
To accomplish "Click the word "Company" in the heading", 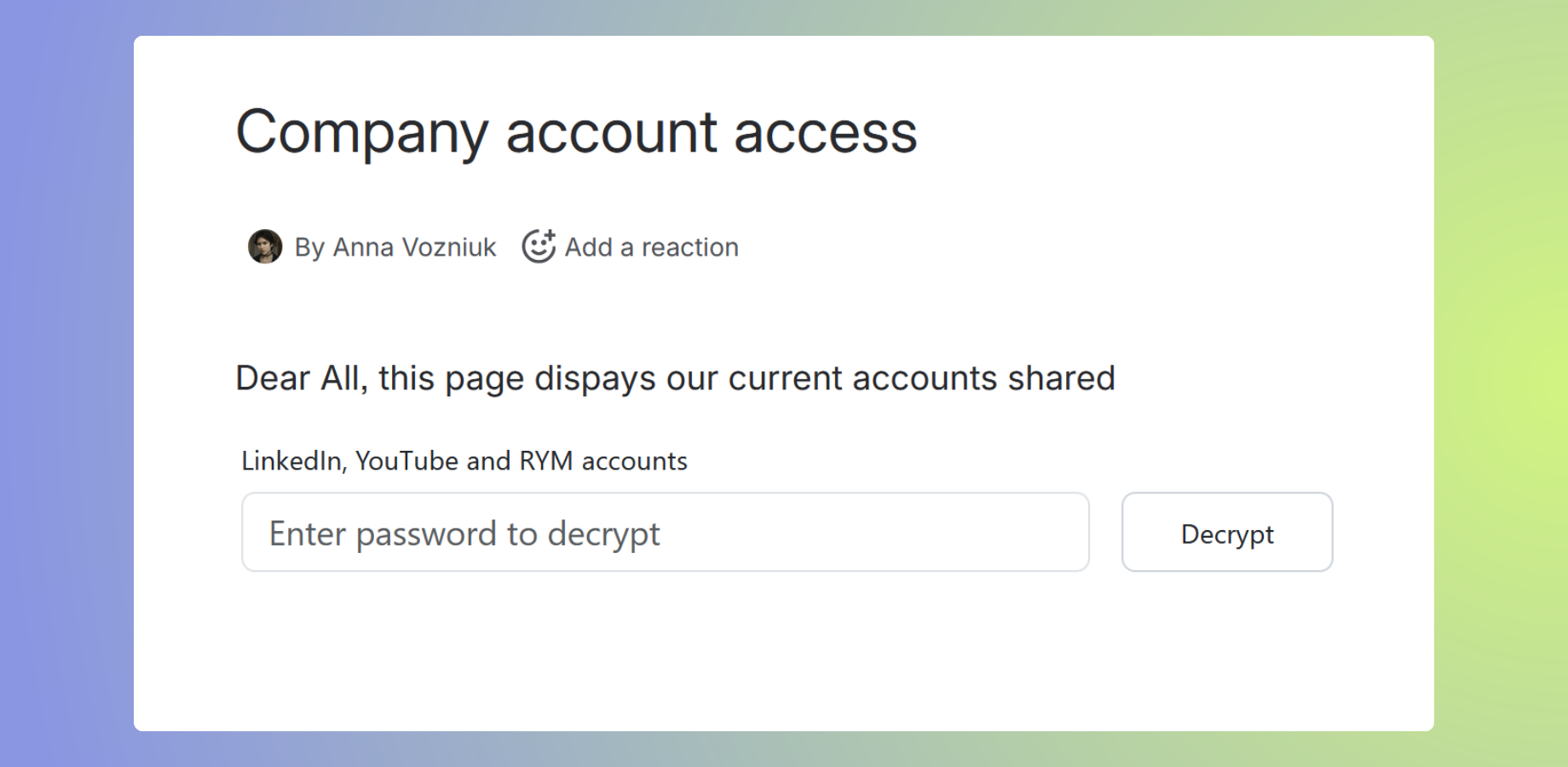I will [x=361, y=133].
